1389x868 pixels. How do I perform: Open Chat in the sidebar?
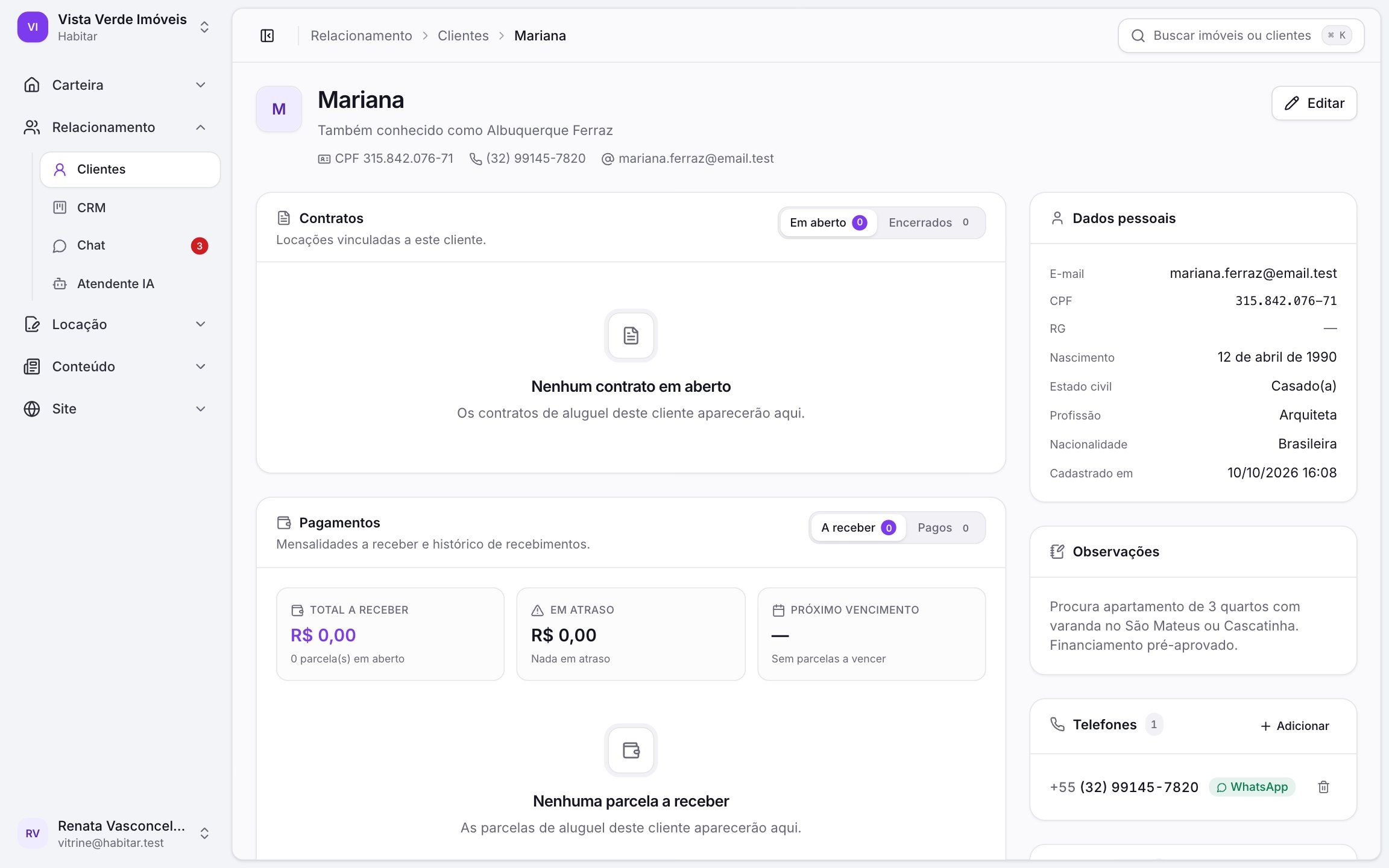click(x=130, y=245)
